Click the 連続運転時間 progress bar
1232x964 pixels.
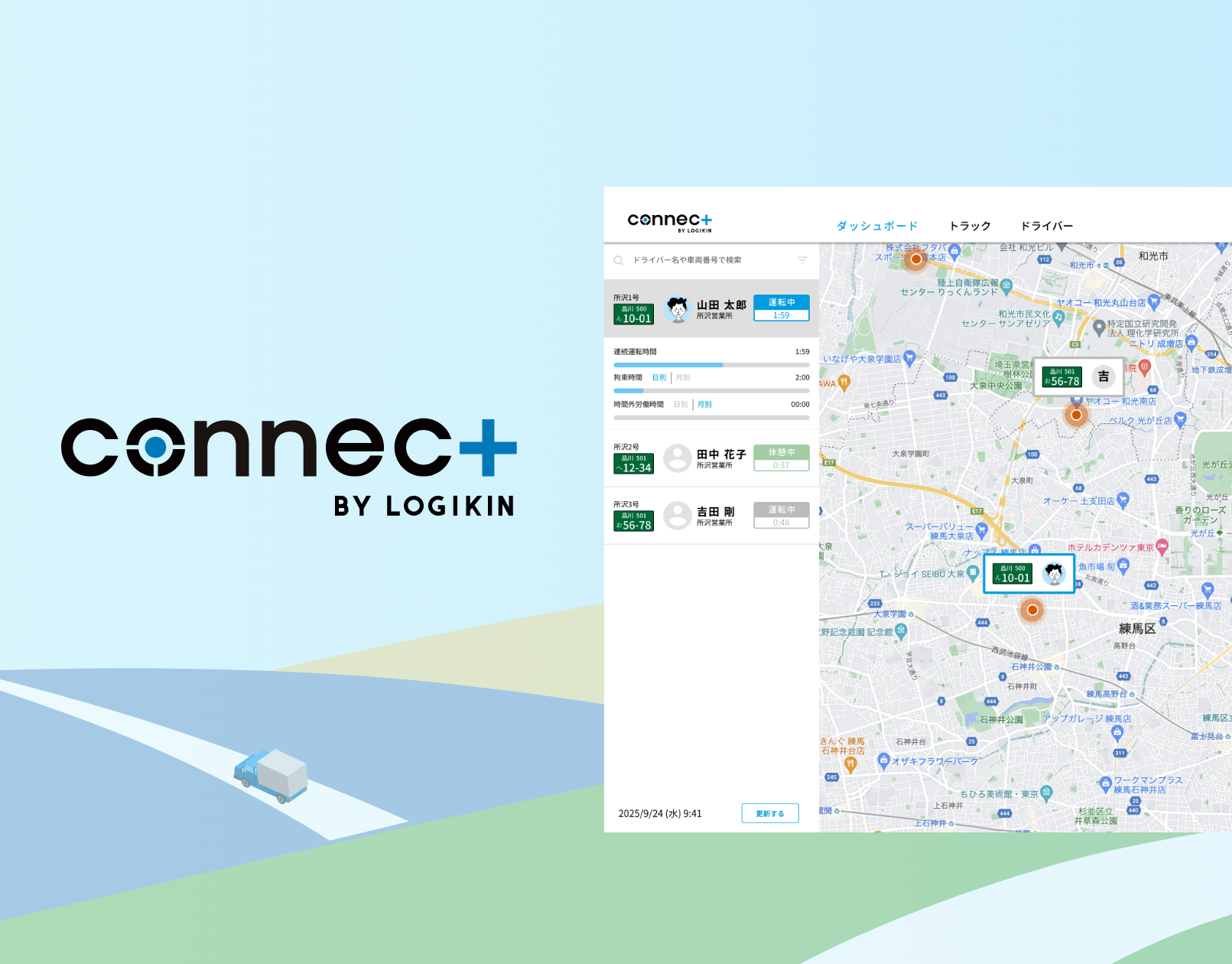(x=711, y=365)
